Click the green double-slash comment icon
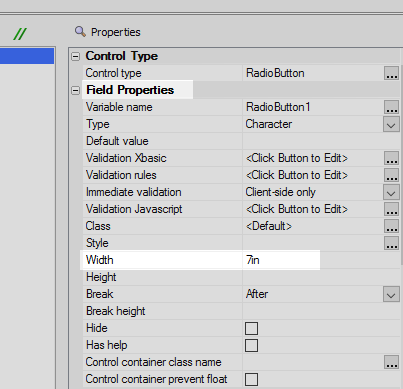The image size is (403, 389). (x=20, y=34)
